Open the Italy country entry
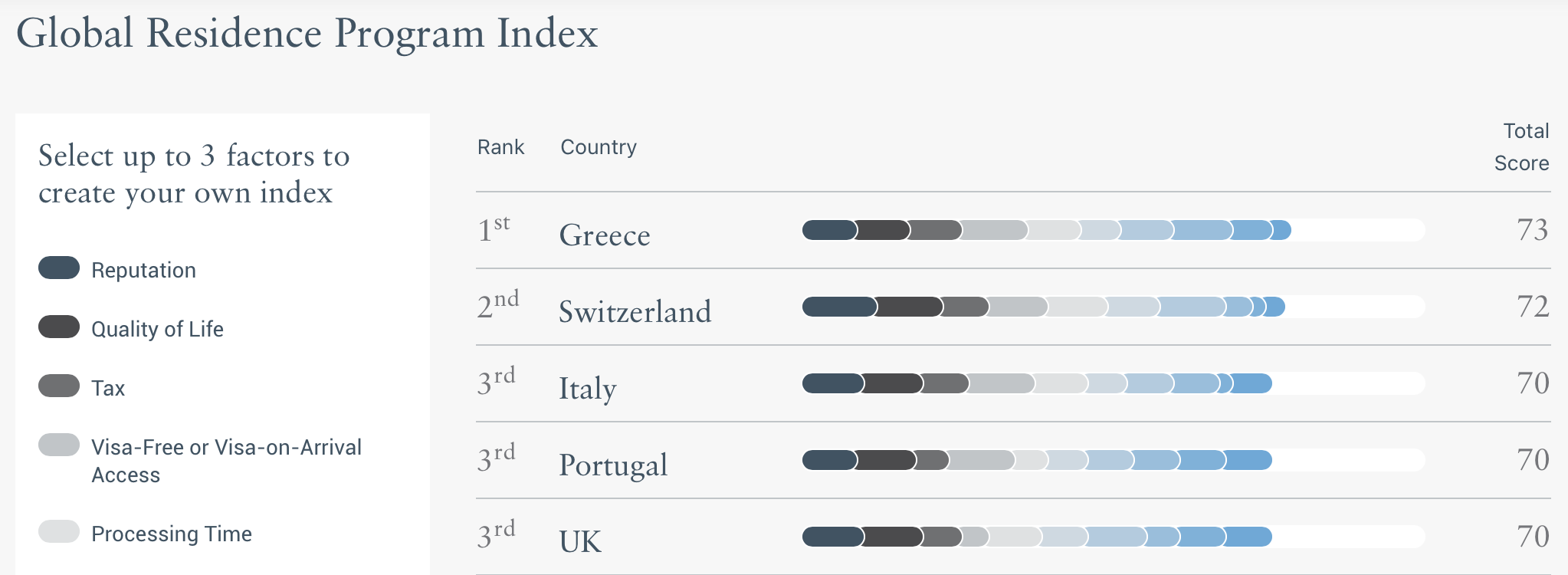1568x575 pixels. tap(587, 388)
